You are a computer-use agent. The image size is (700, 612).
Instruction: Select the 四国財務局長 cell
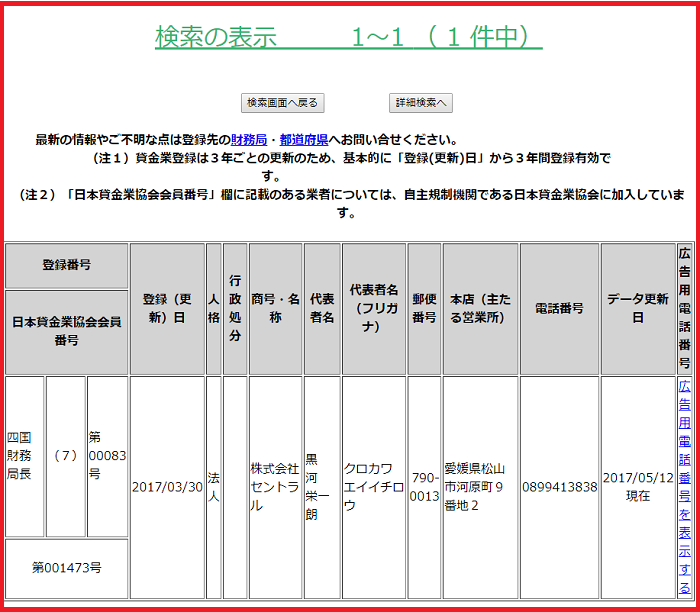click(x=25, y=456)
